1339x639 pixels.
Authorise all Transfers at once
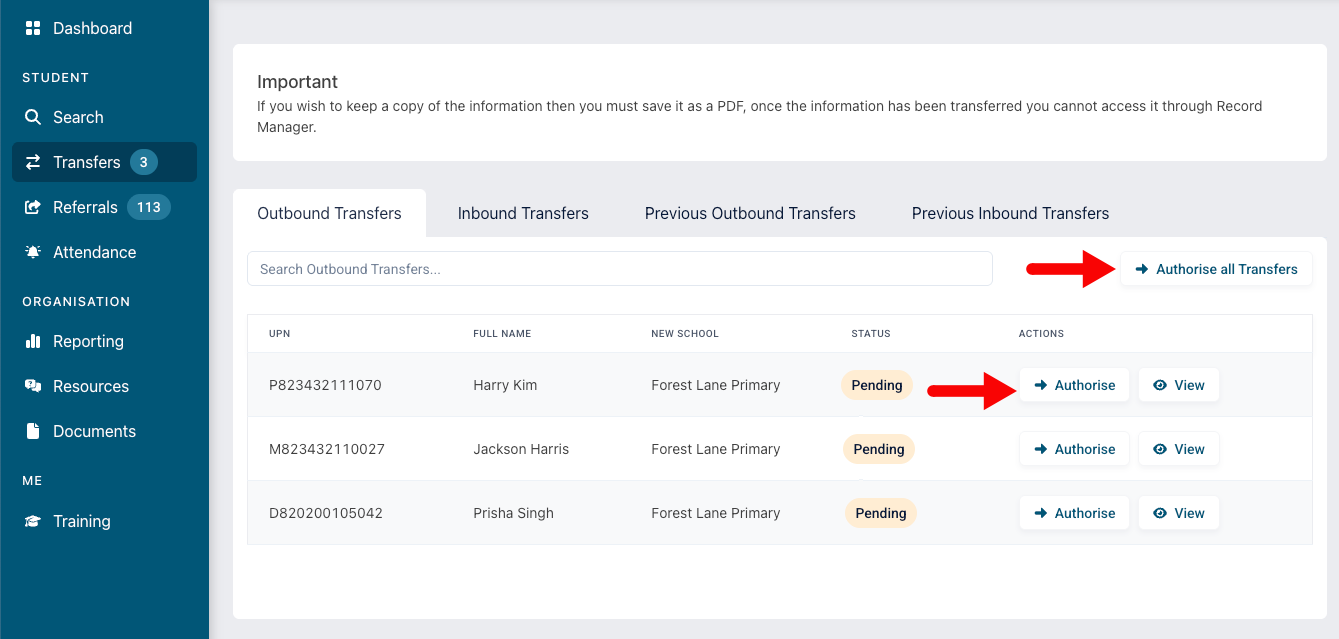[1216, 268]
